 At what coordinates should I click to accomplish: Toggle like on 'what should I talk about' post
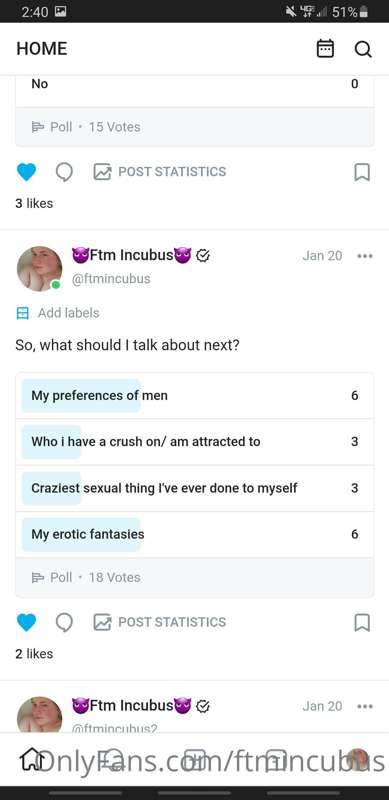pyautogui.click(x=26, y=622)
